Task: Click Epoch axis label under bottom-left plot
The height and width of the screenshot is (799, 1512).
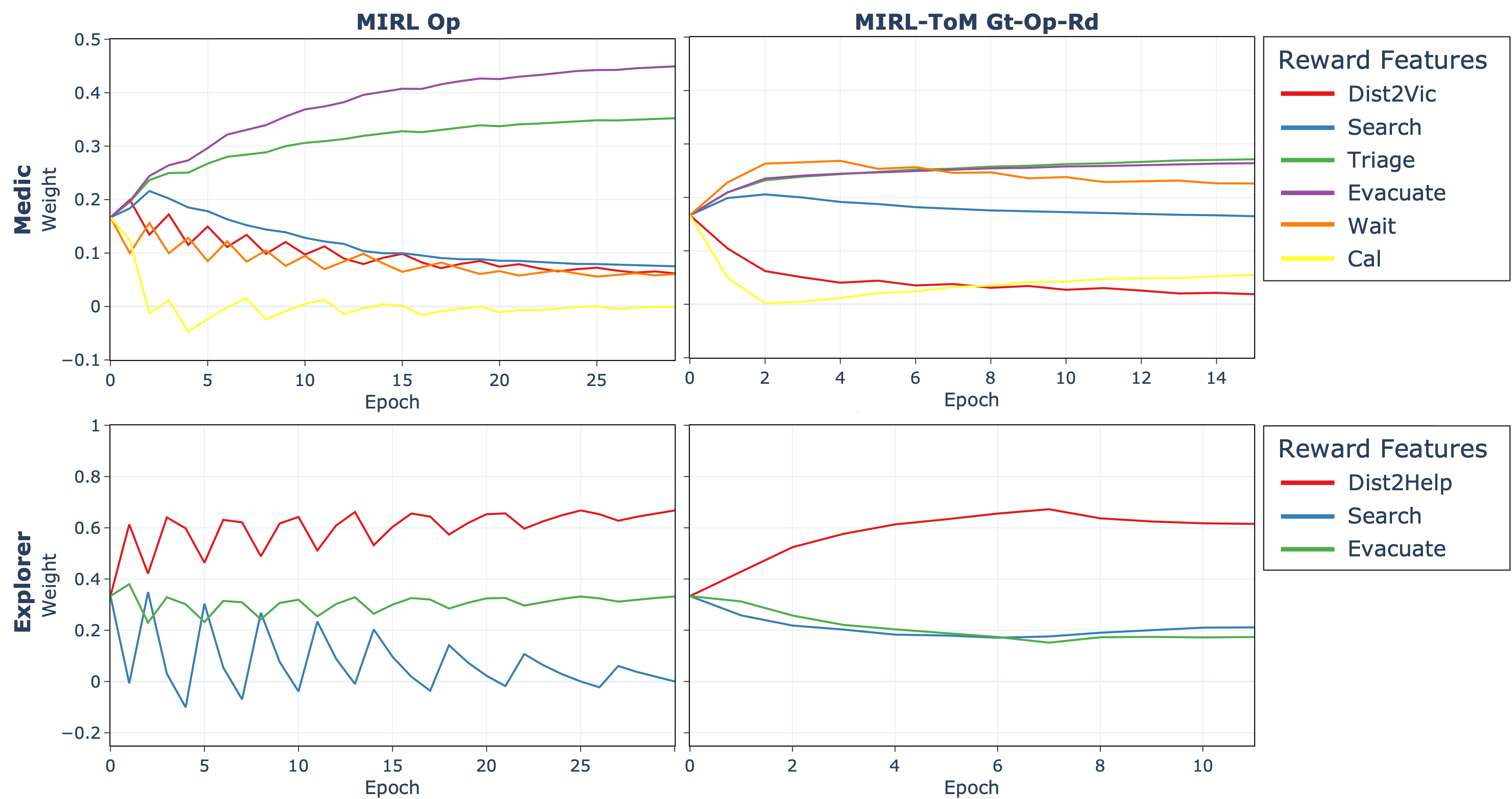Action: [x=392, y=787]
